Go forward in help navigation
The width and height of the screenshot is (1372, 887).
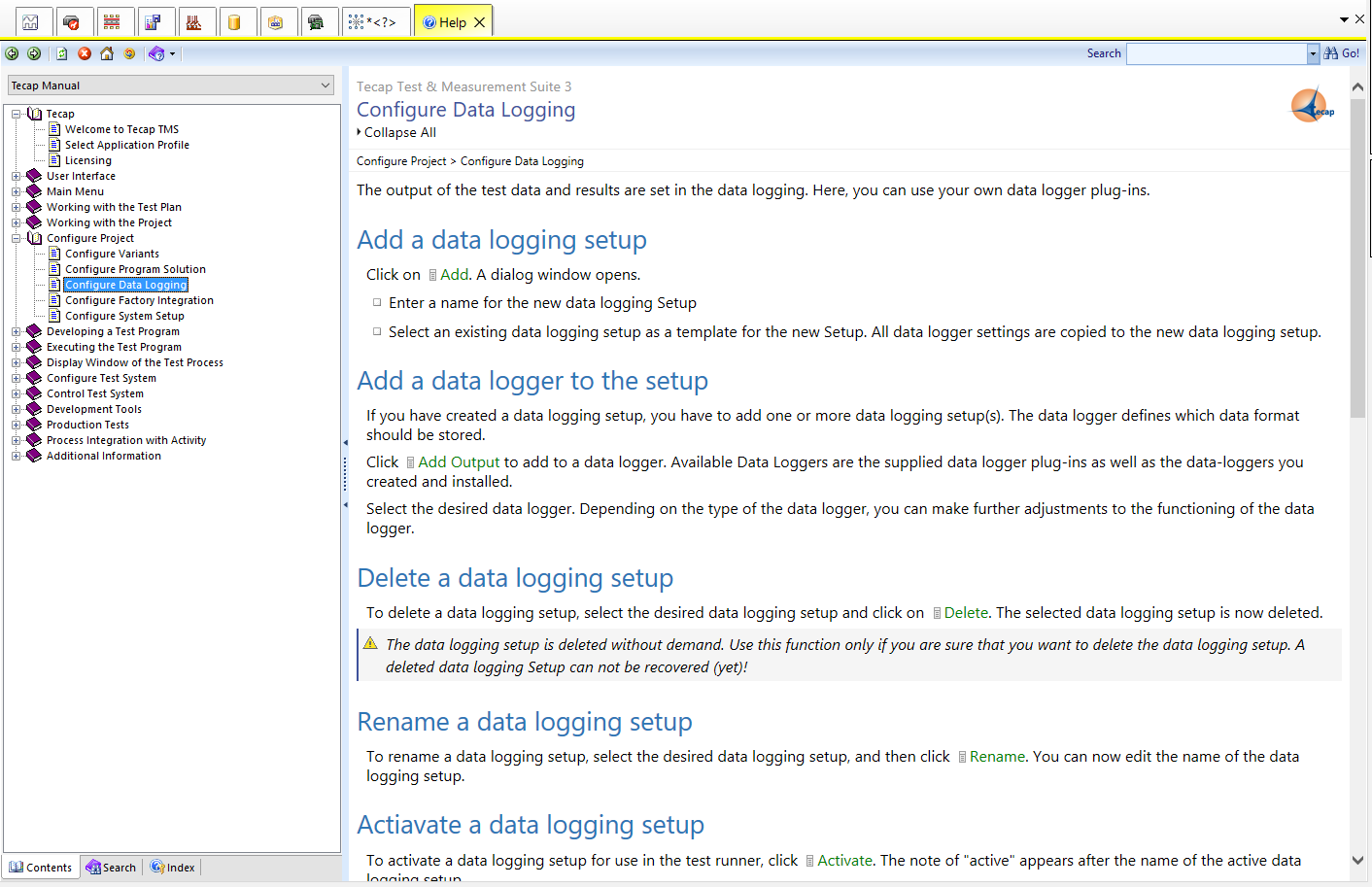point(34,53)
